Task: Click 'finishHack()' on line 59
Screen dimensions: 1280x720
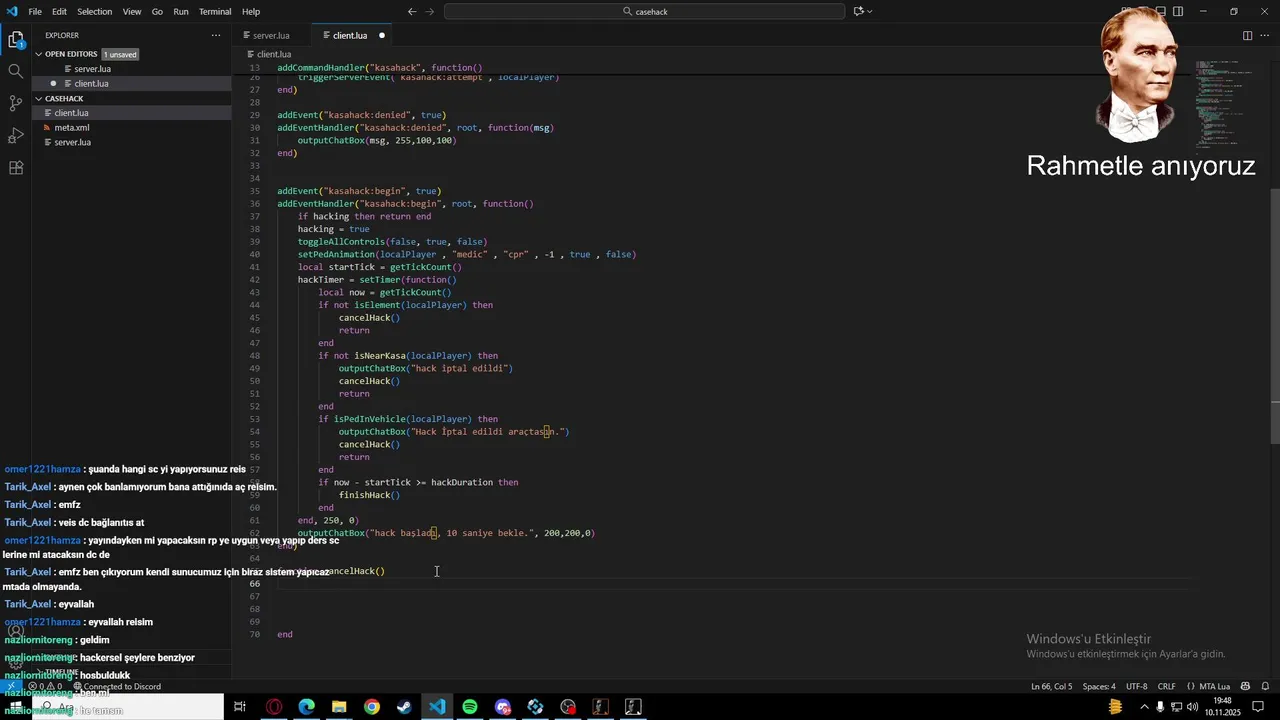Action: (369, 495)
